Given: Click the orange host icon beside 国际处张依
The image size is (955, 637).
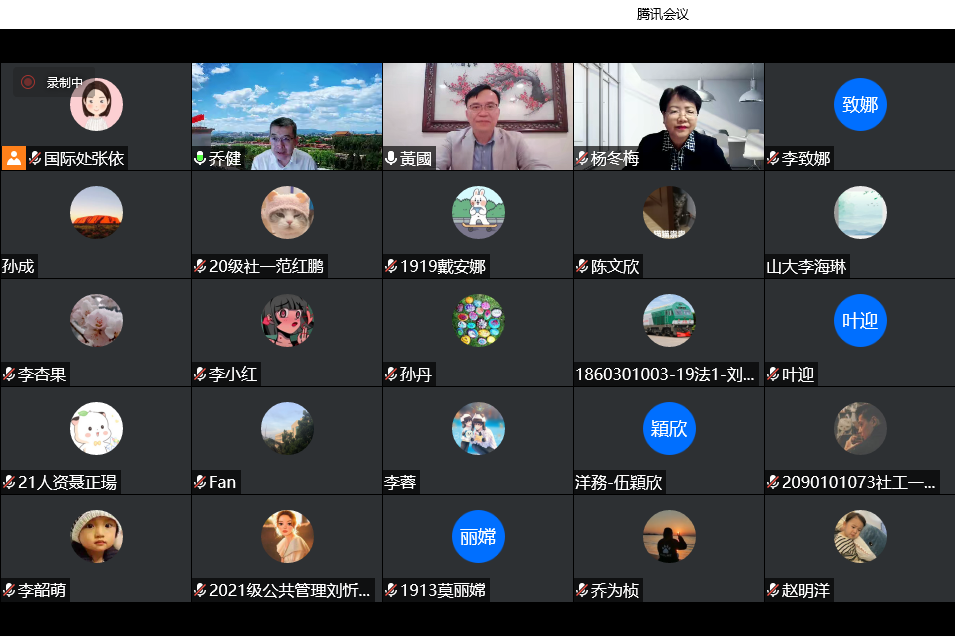Looking at the screenshot, I should (14, 158).
